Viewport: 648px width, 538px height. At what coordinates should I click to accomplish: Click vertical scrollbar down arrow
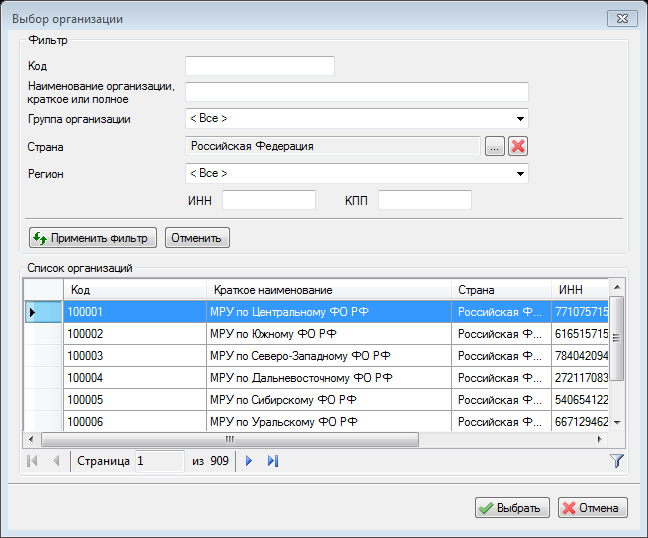(617, 423)
